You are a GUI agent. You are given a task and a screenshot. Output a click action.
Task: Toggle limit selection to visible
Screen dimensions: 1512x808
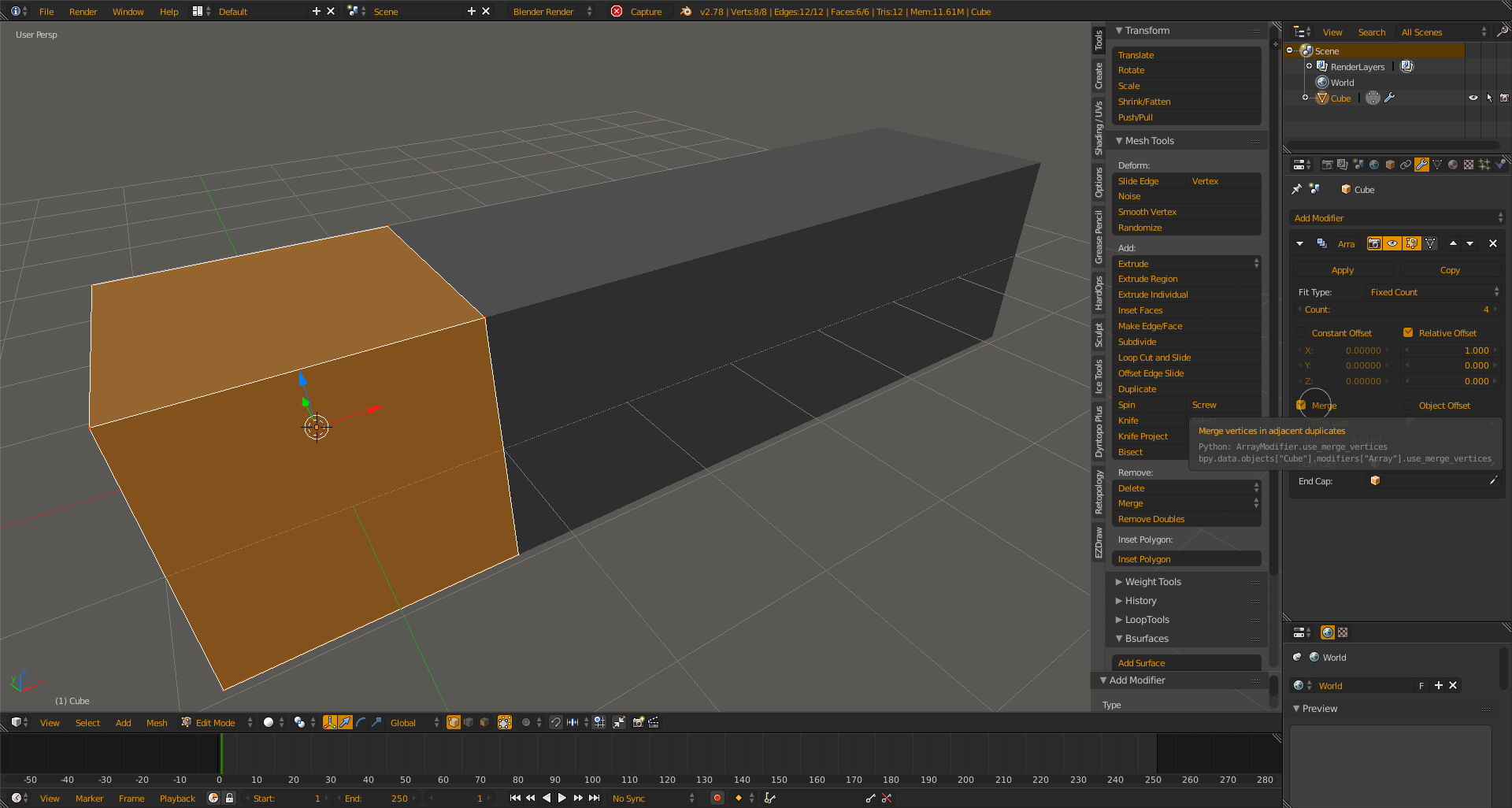505,722
